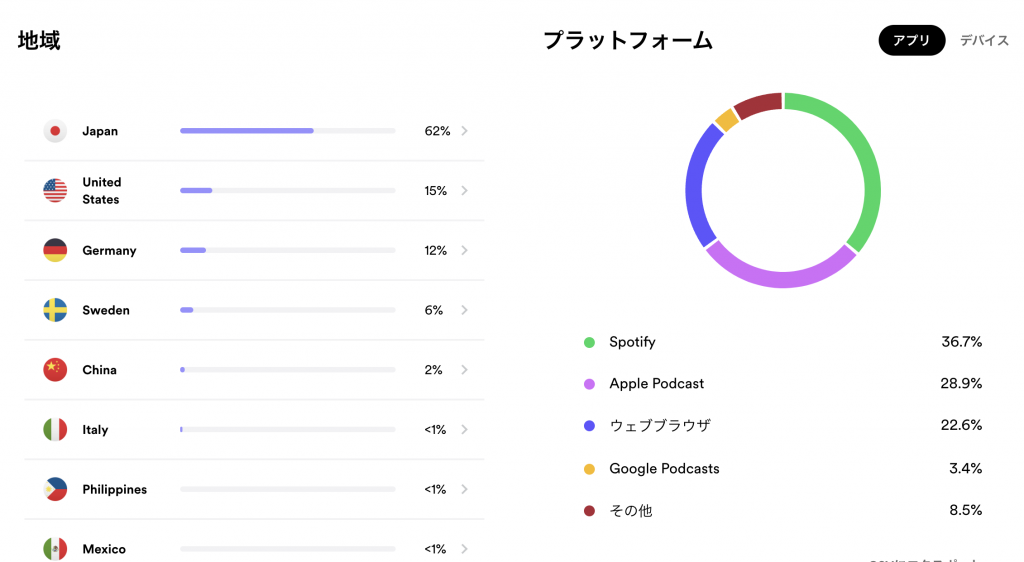Click the green Spotify legend dot
The height and width of the screenshot is (562, 1024).
[x=589, y=342]
